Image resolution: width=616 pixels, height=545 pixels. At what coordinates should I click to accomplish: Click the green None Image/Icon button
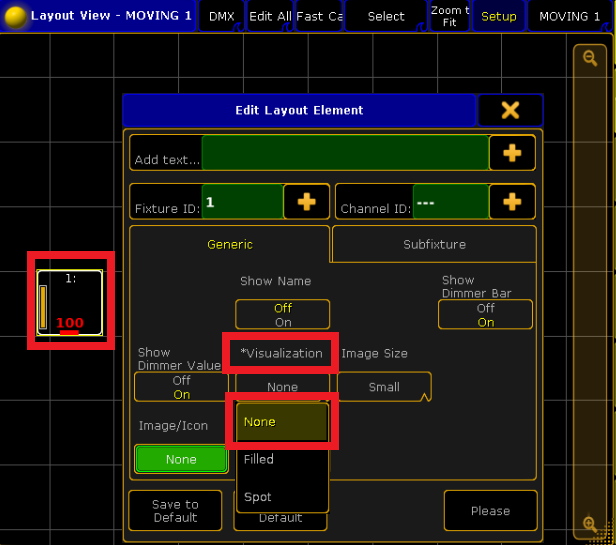point(181,459)
